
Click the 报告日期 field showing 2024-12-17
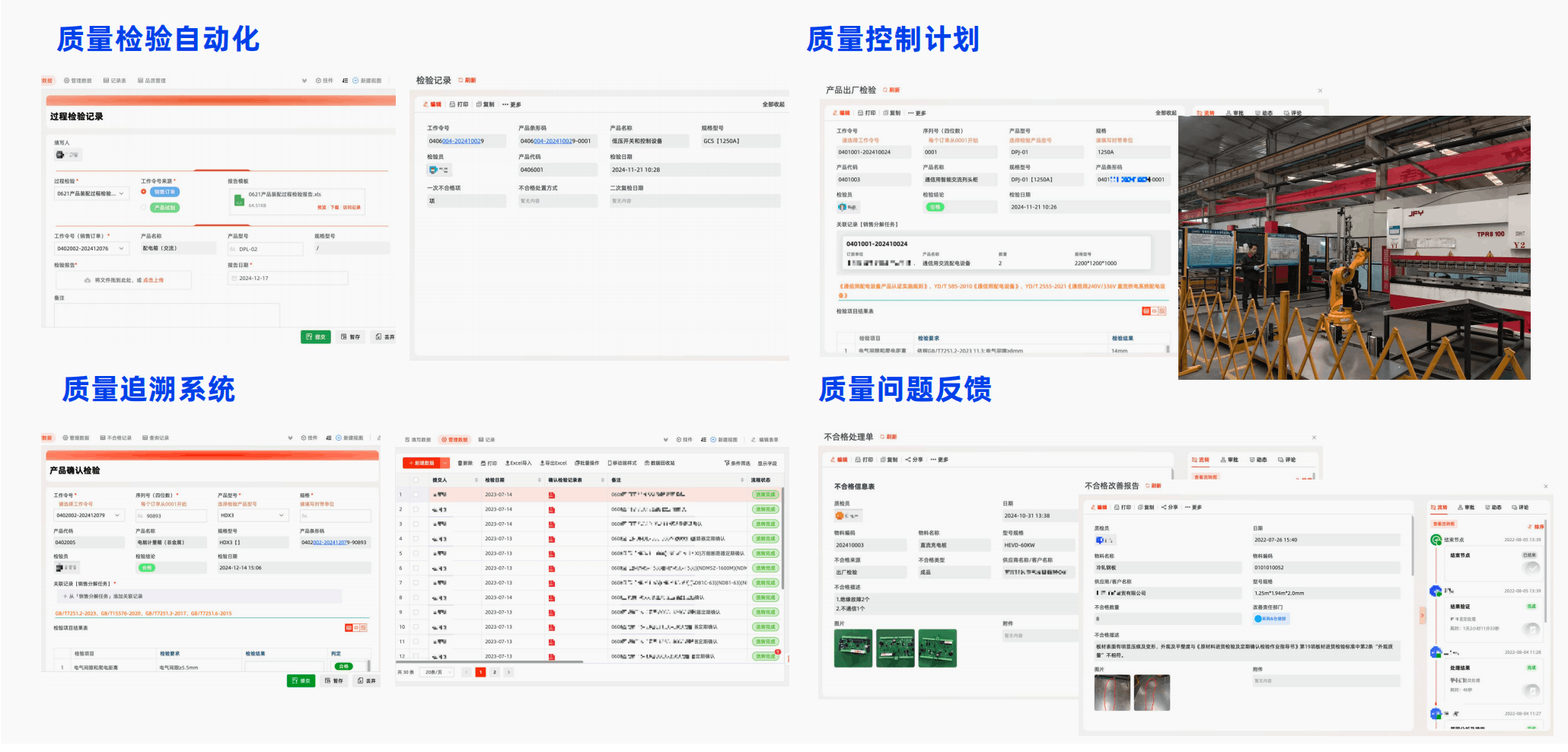(x=288, y=278)
